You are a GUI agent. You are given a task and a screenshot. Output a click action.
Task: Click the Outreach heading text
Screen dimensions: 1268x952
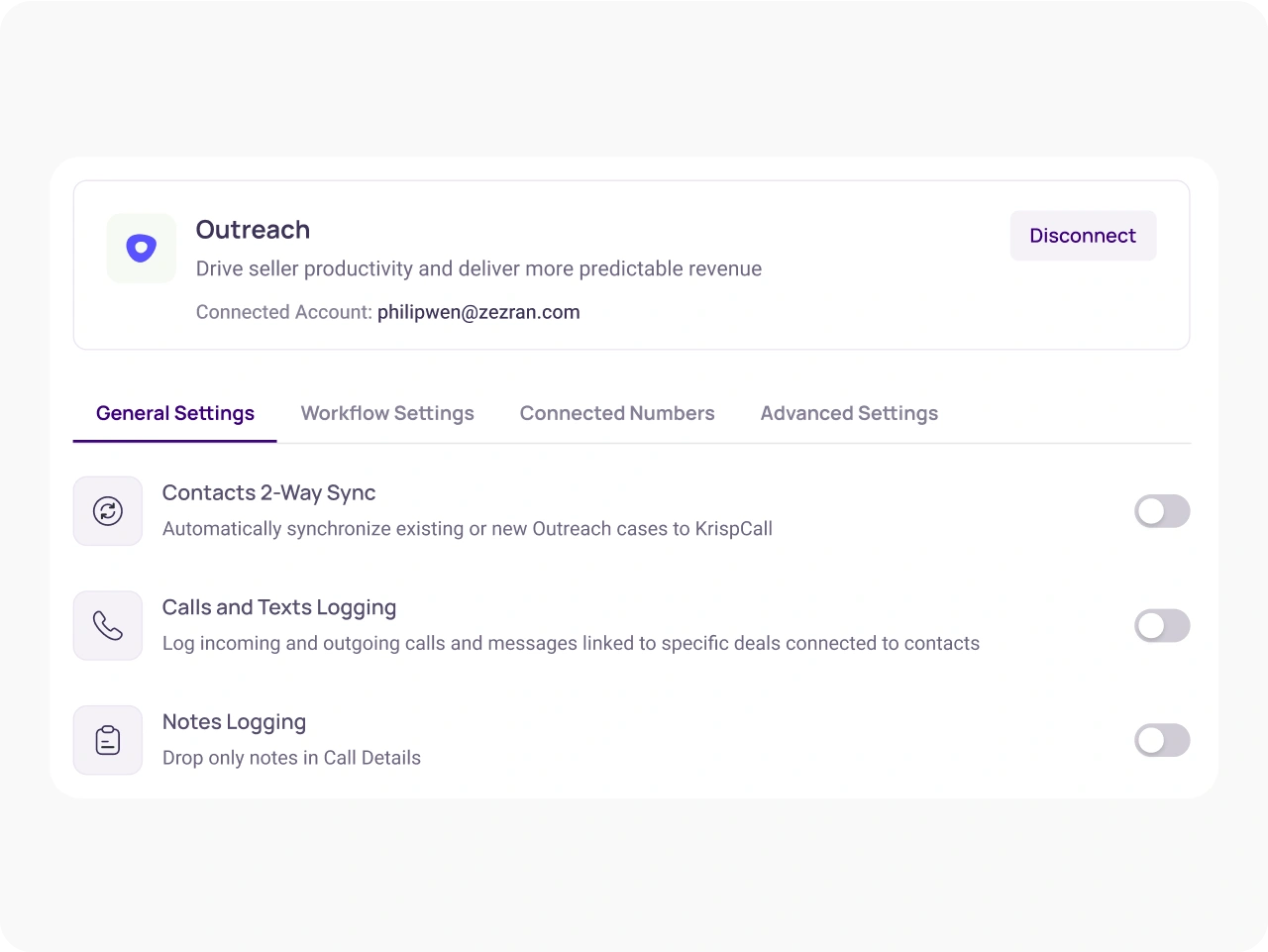point(253,230)
